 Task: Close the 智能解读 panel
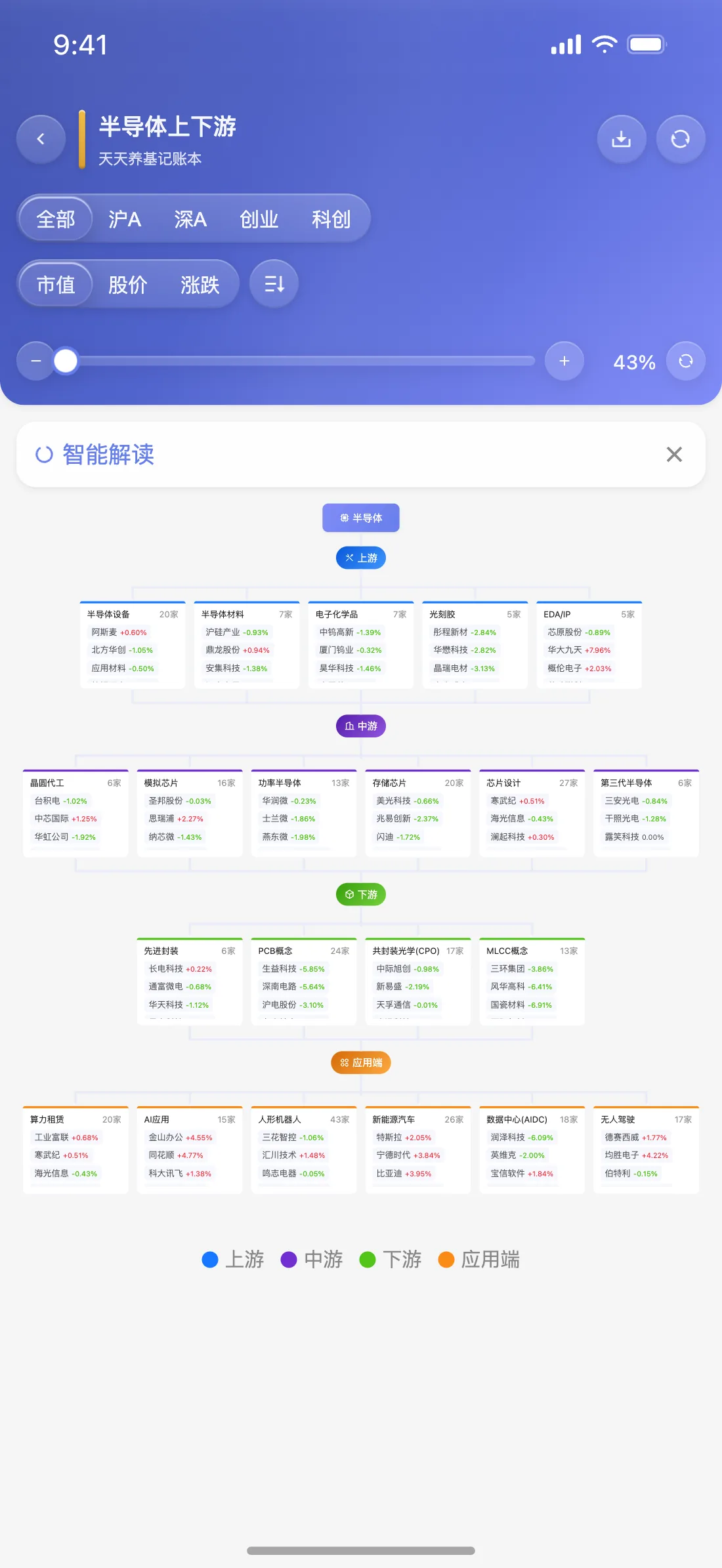[x=674, y=454]
